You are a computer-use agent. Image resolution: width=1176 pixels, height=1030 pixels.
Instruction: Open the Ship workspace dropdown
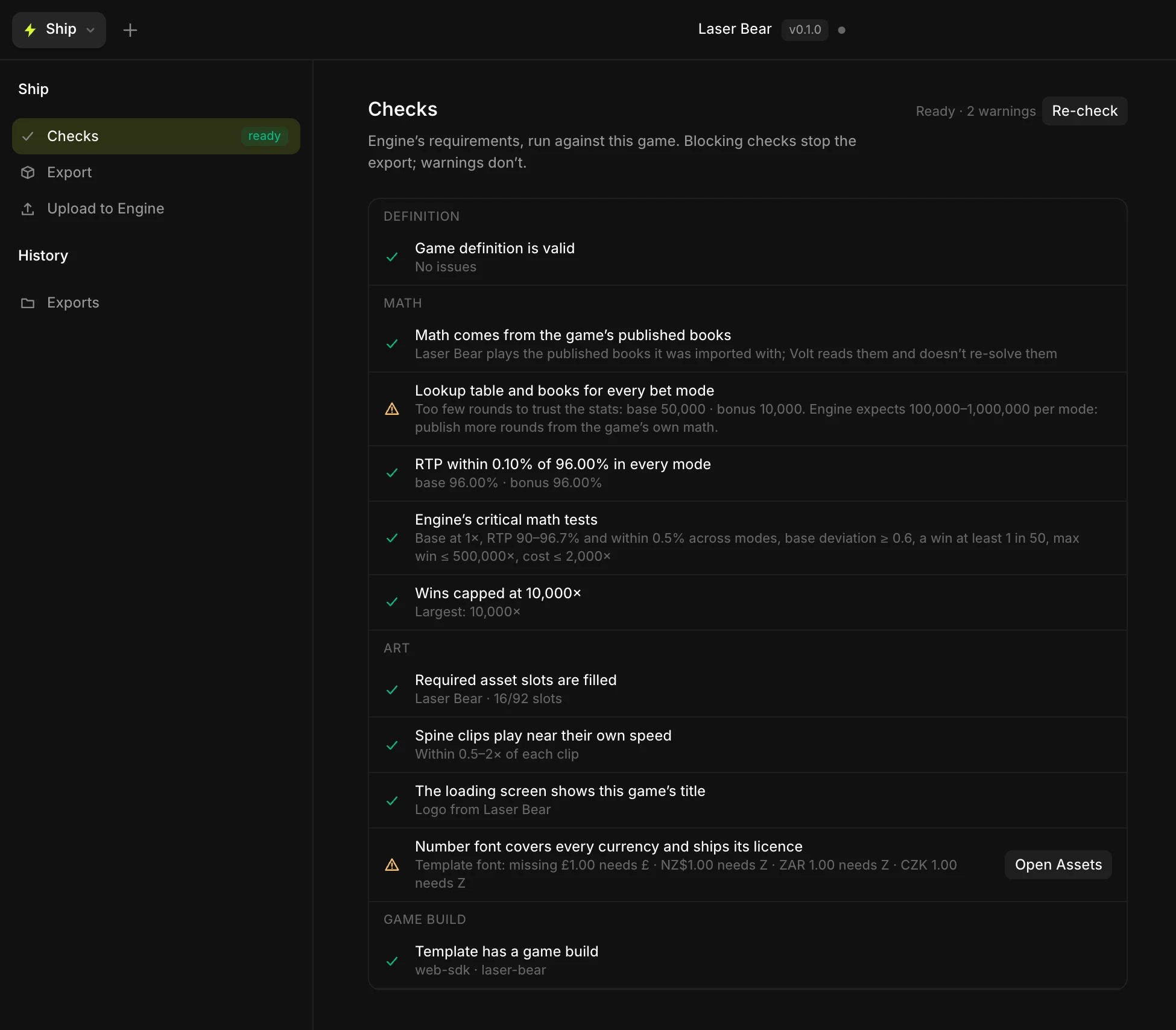click(x=59, y=30)
